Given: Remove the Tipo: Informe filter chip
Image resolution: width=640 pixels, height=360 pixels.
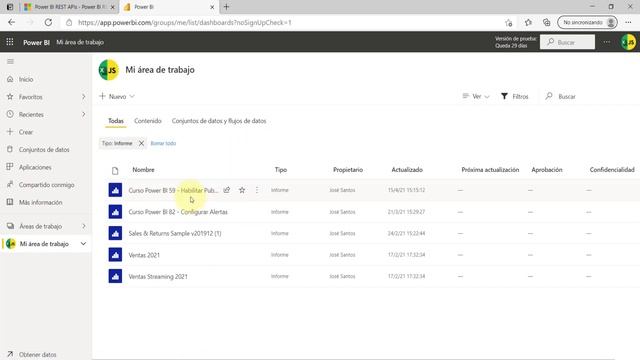Looking at the screenshot, I should (x=141, y=143).
